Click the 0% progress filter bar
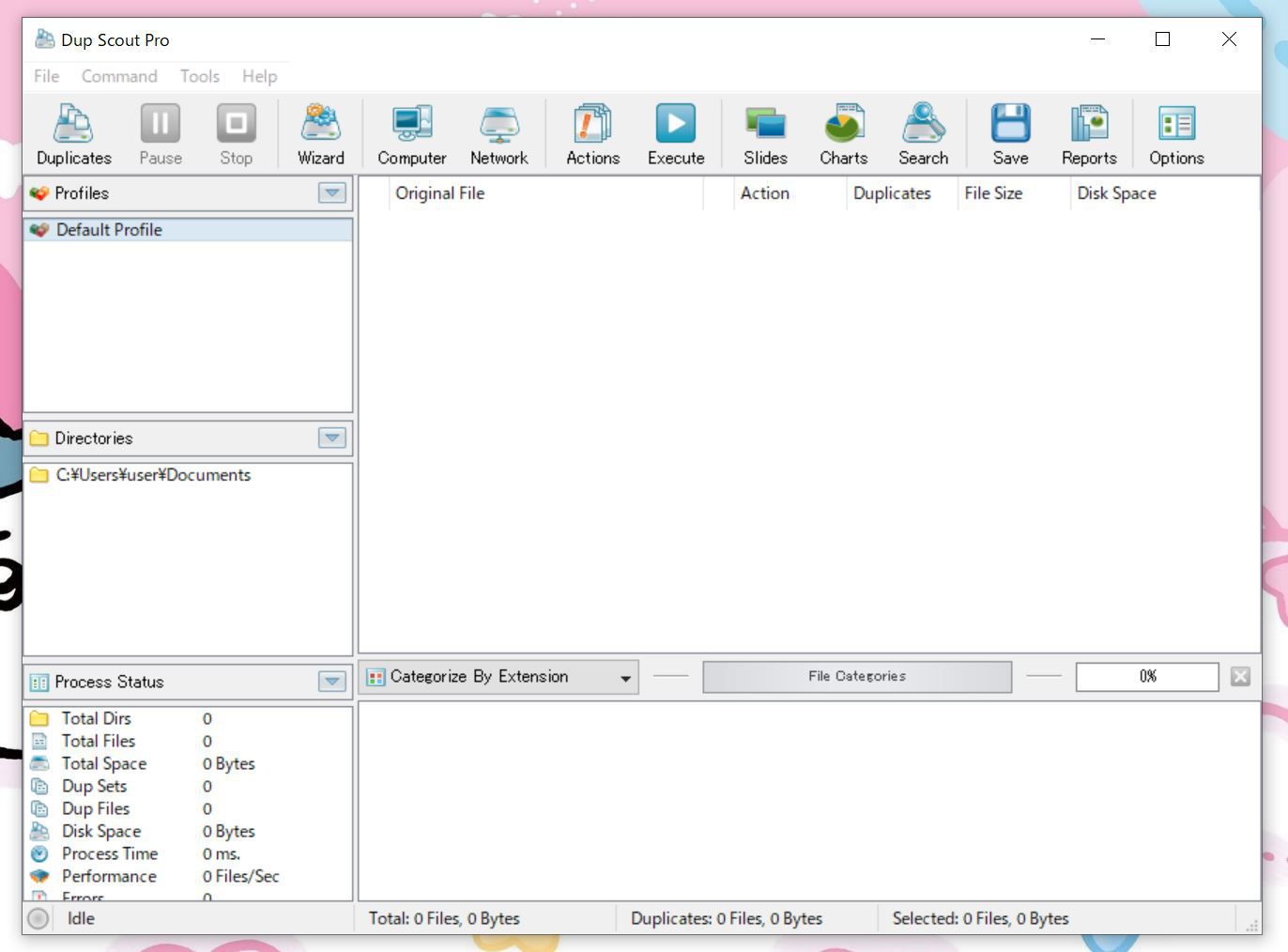1288x952 pixels. 1147,676
